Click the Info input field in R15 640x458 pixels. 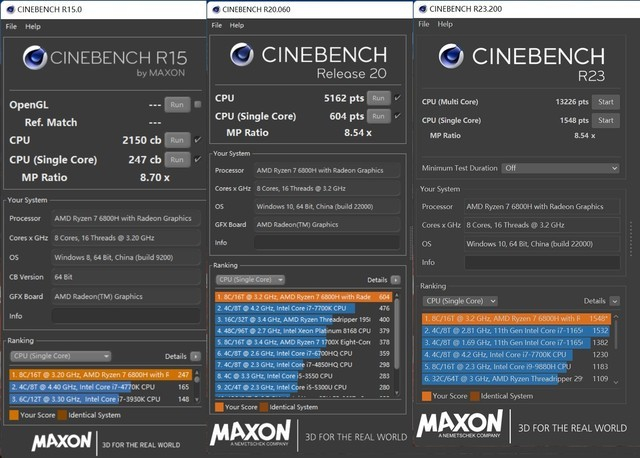click(126, 316)
